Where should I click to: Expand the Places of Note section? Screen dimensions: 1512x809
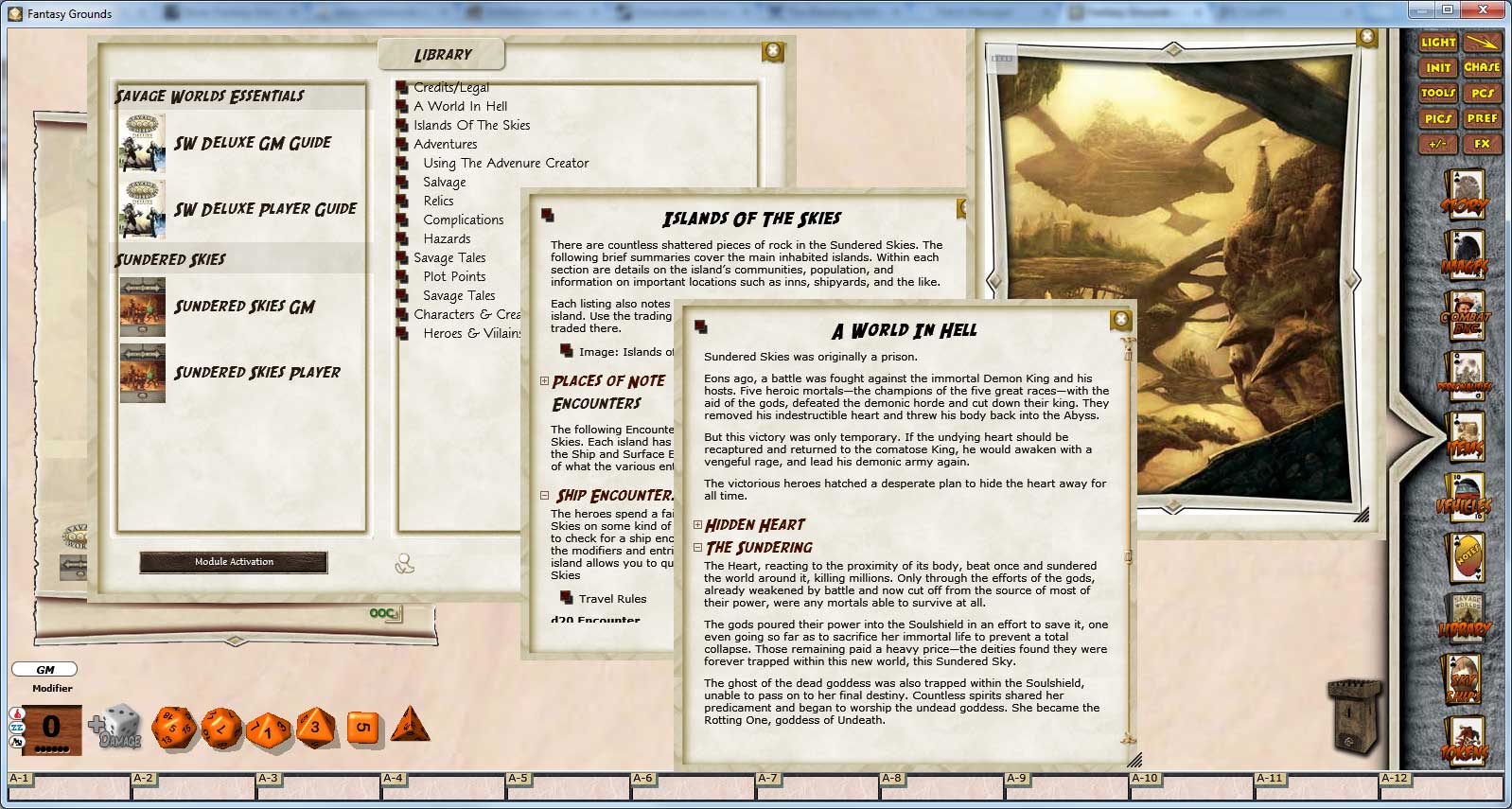[x=544, y=381]
